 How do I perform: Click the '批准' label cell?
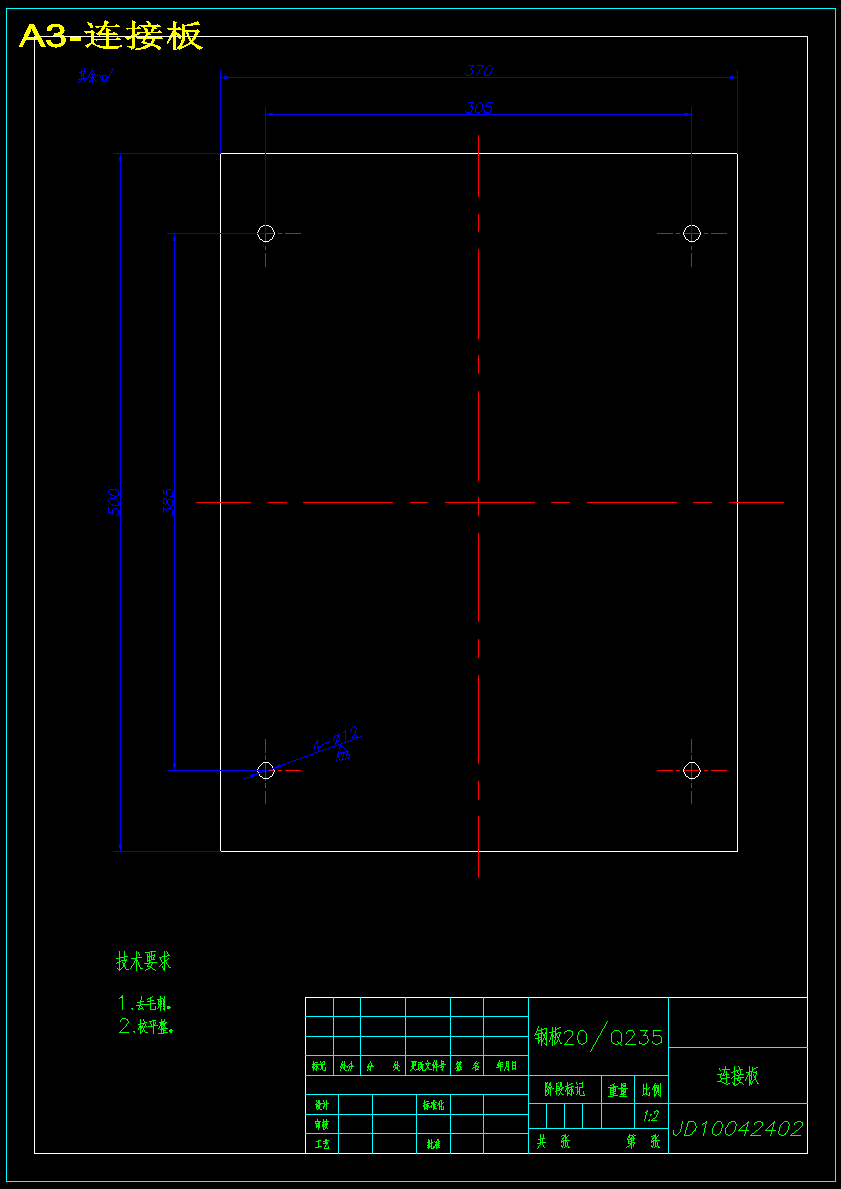(x=433, y=1144)
